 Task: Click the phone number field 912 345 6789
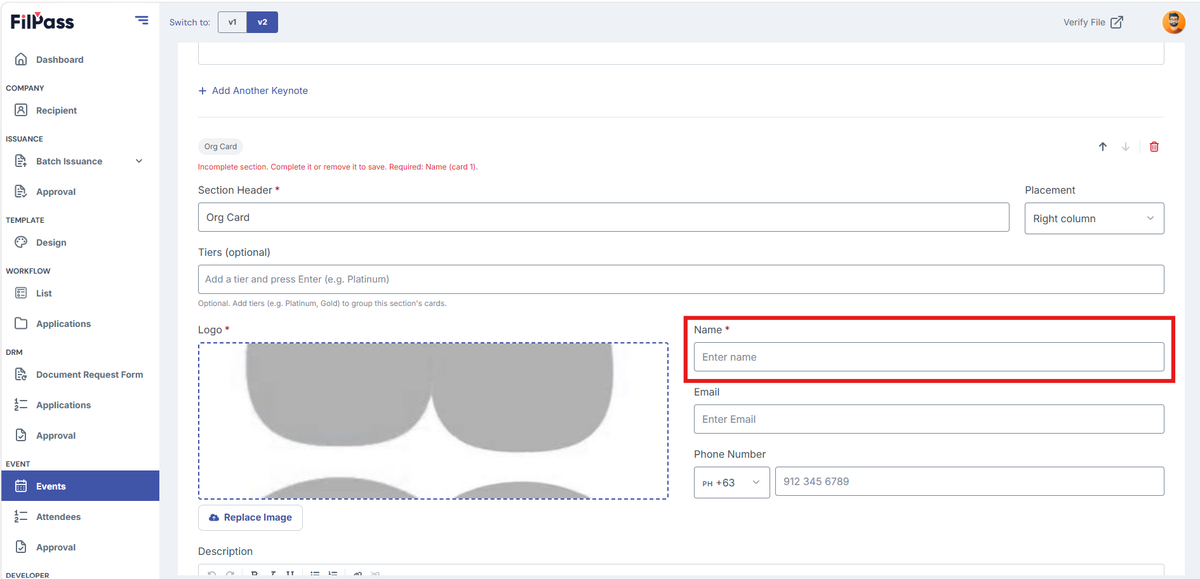coord(970,482)
